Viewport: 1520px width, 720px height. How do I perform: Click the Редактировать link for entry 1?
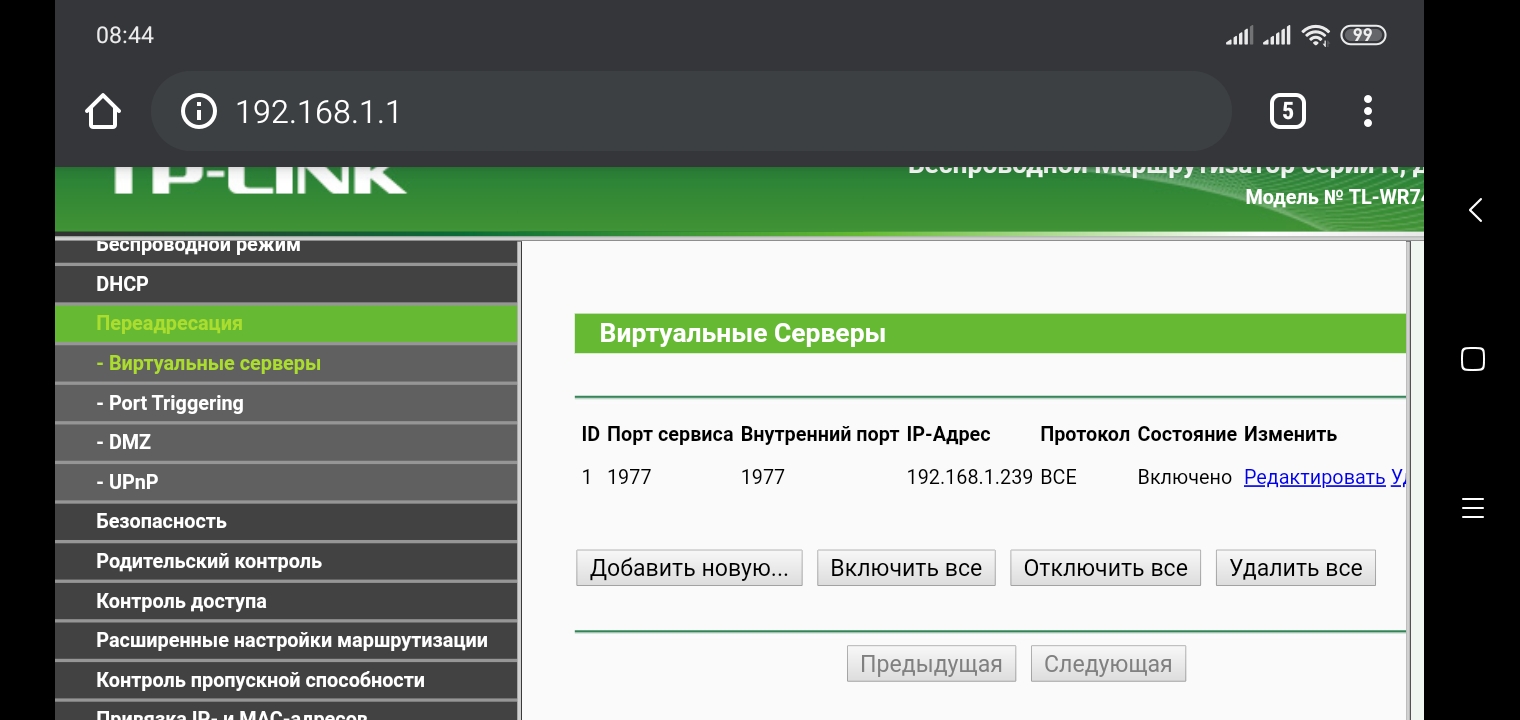point(1314,477)
